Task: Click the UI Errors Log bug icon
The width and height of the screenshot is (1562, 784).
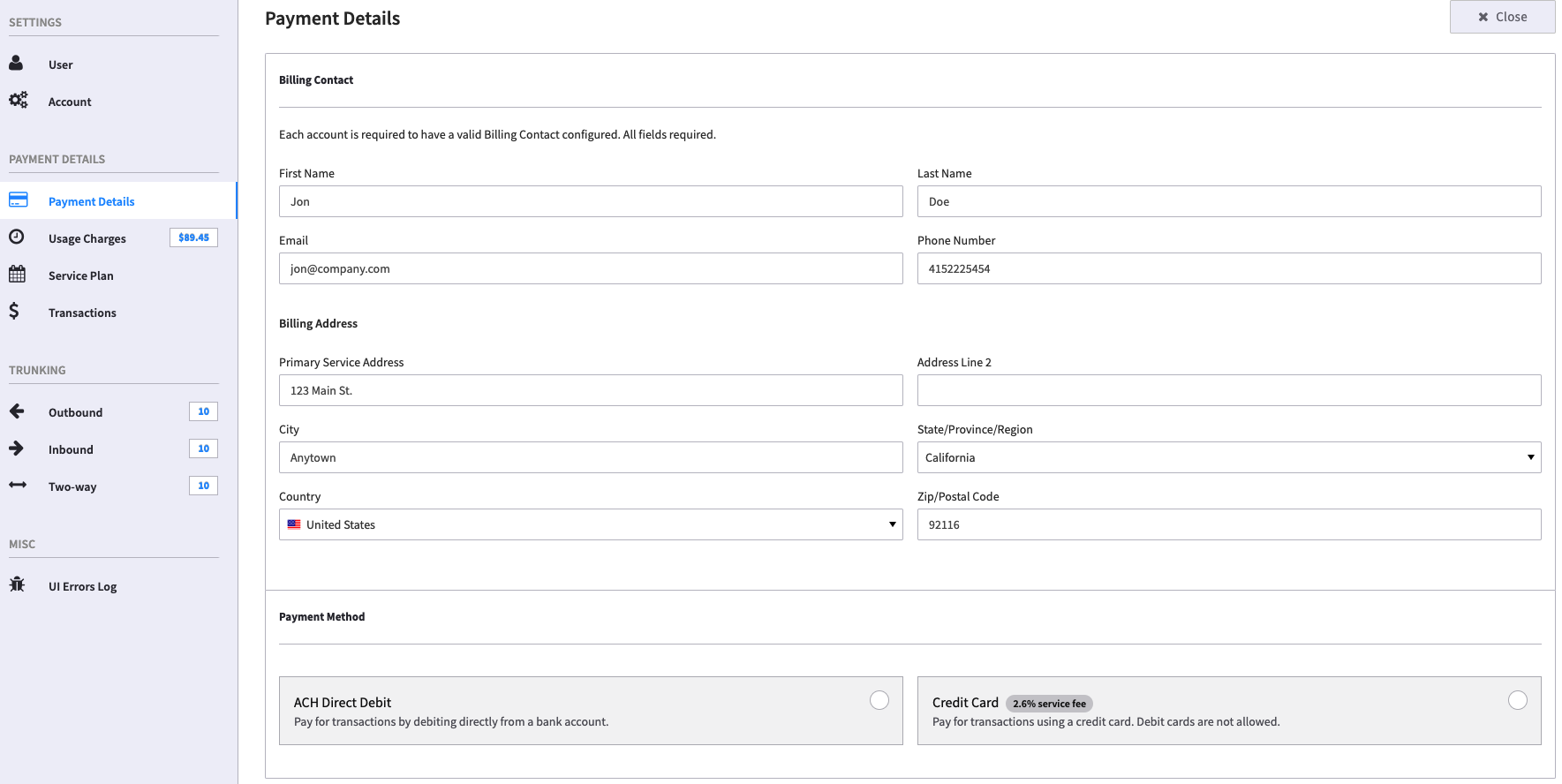Action: pos(17,584)
